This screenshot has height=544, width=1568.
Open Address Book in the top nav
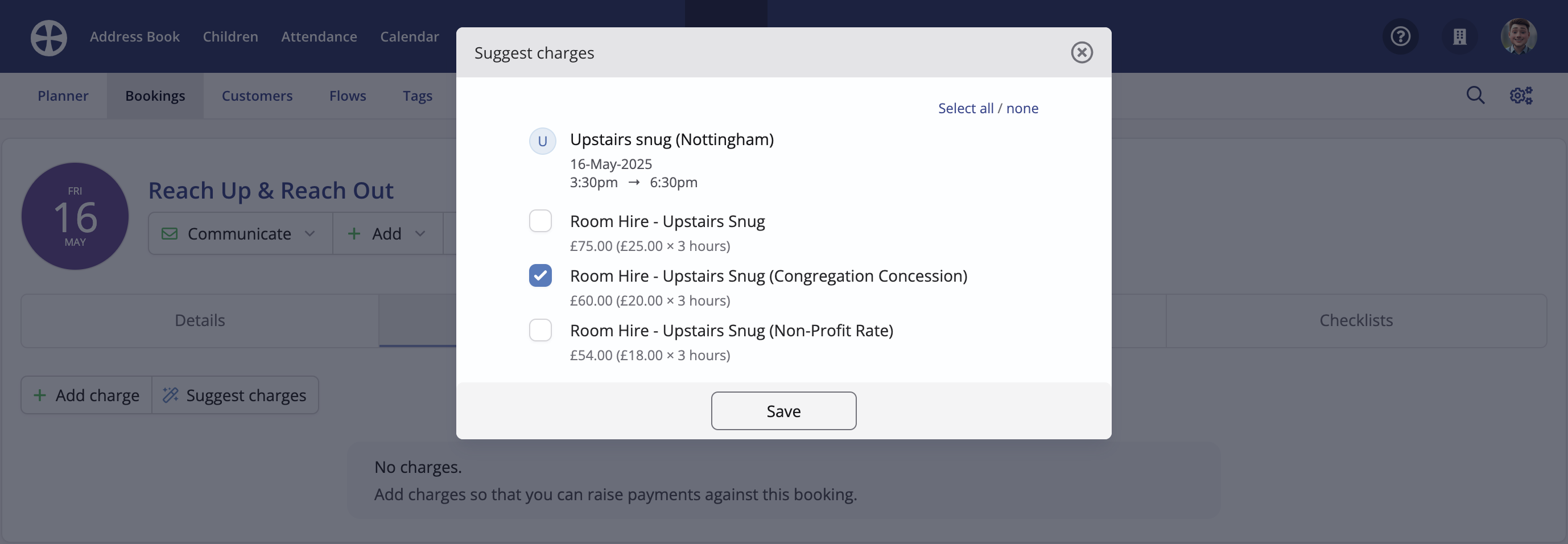(x=134, y=36)
